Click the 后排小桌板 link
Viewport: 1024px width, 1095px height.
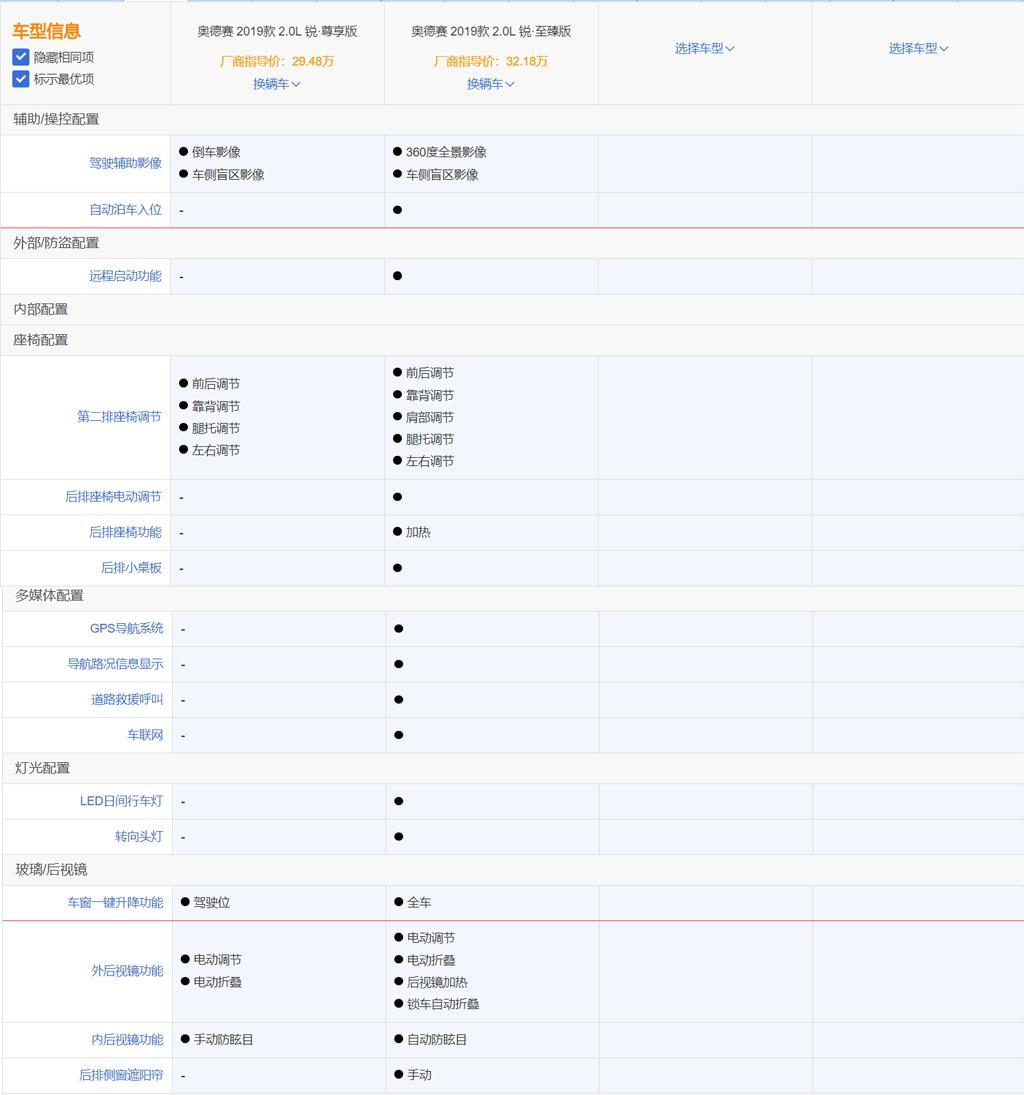click(x=131, y=568)
